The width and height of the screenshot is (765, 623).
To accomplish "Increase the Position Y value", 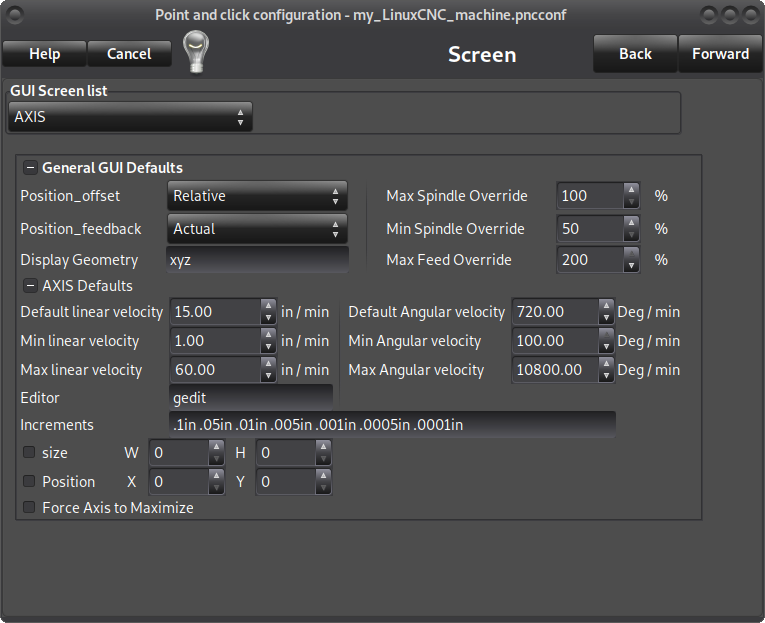I will (323, 476).
